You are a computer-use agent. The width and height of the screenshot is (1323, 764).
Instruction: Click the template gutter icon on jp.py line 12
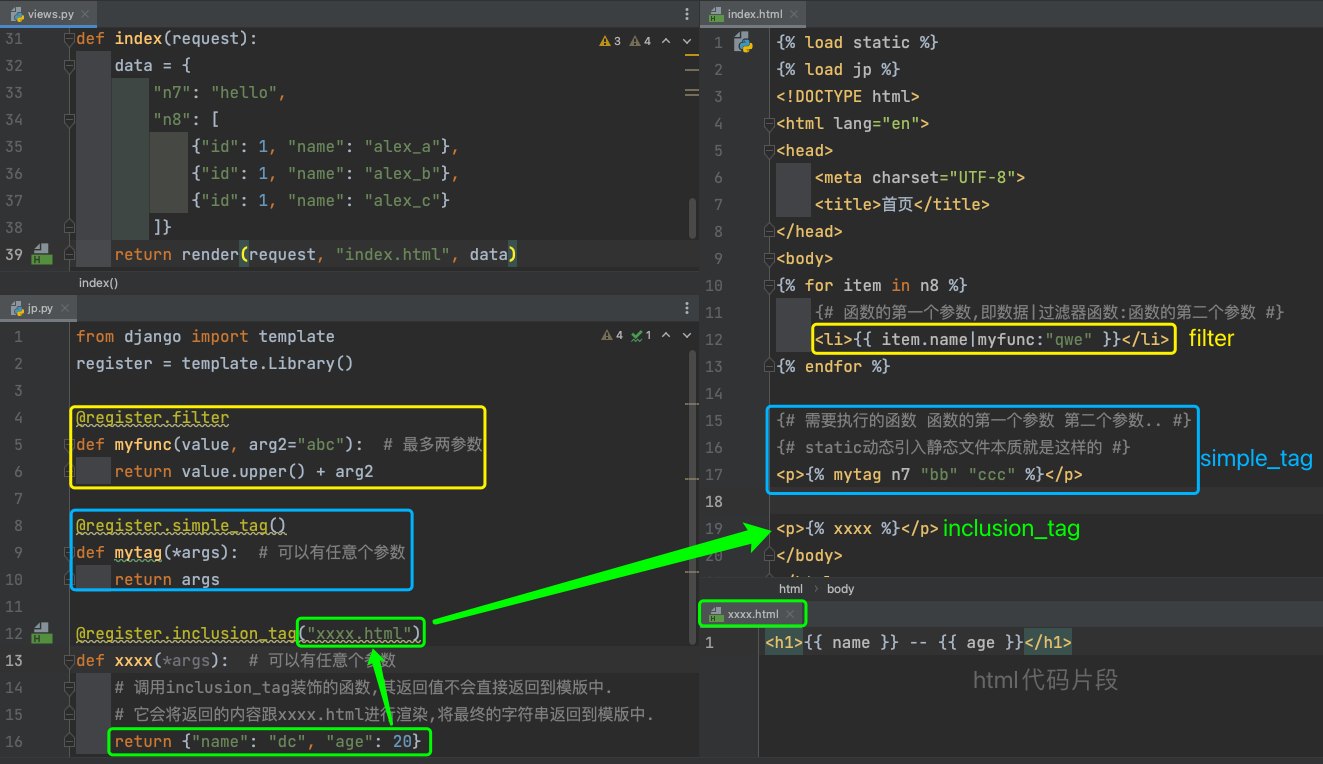42,633
